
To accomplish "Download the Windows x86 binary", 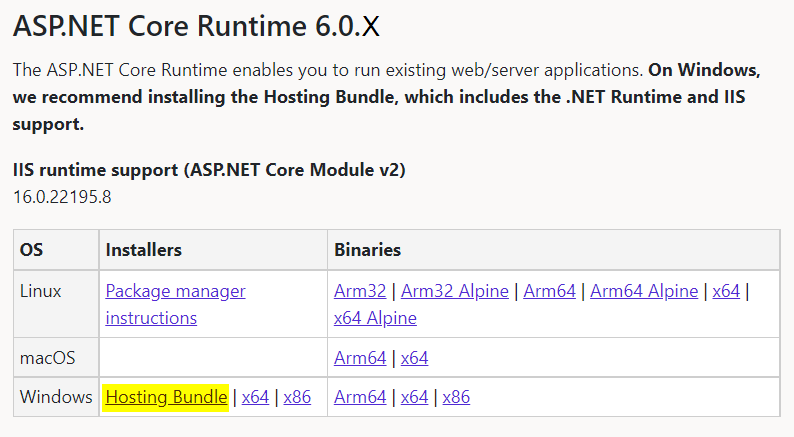I will (x=456, y=397).
